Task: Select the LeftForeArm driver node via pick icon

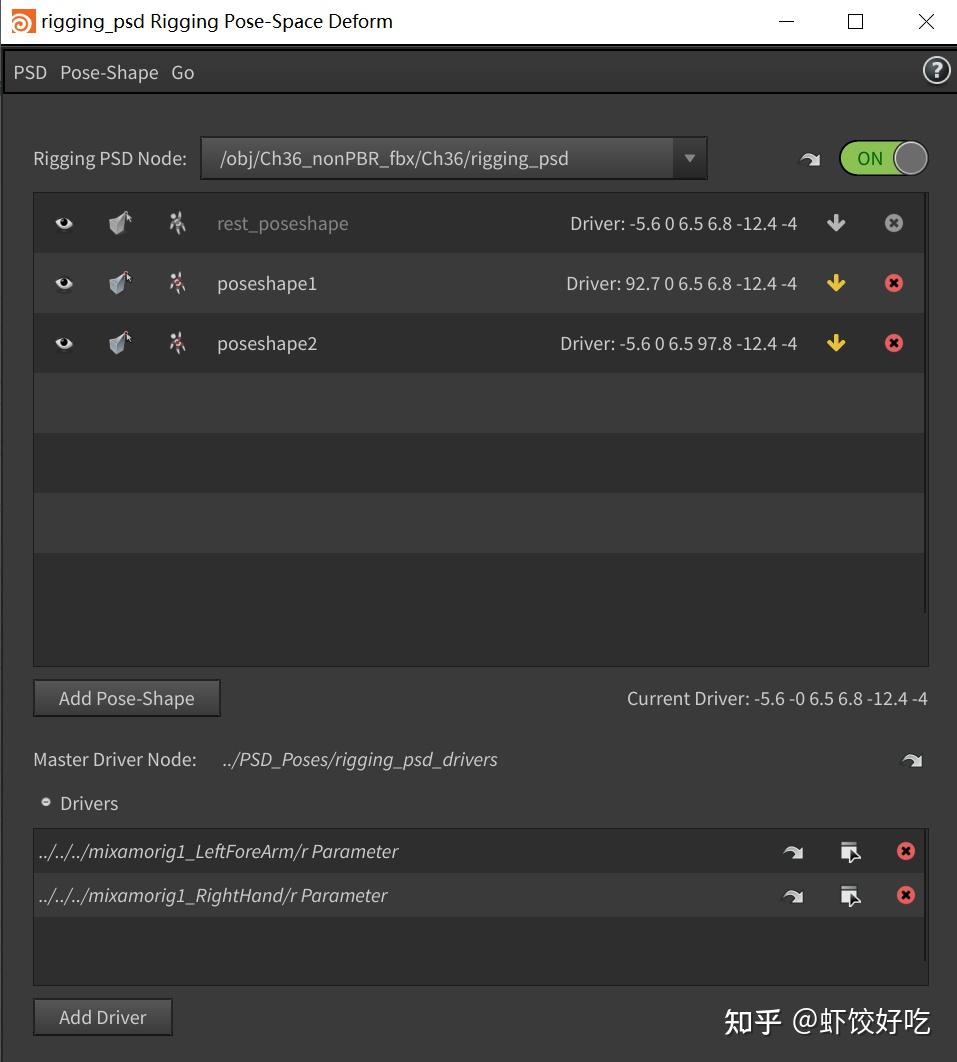Action: [x=850, y=851]
